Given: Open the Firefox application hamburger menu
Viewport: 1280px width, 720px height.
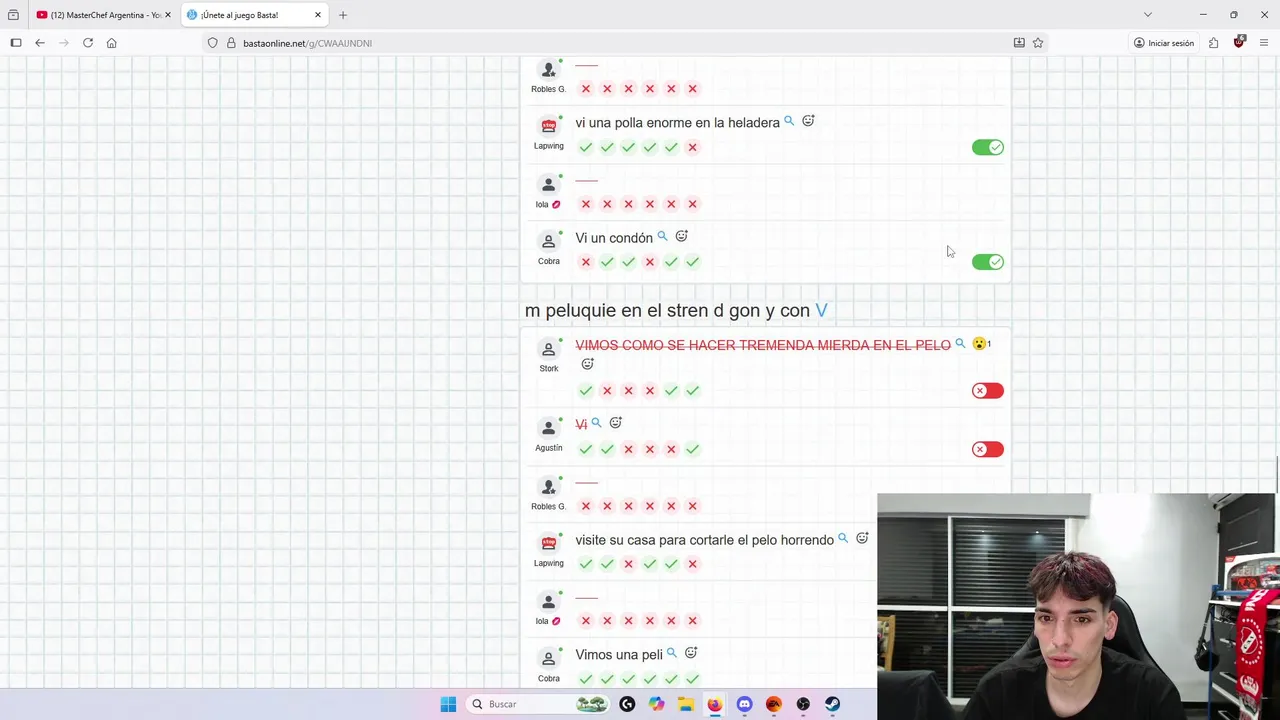Looking at the screenshot, I should pyautogui.click(x=1264, y=43).
